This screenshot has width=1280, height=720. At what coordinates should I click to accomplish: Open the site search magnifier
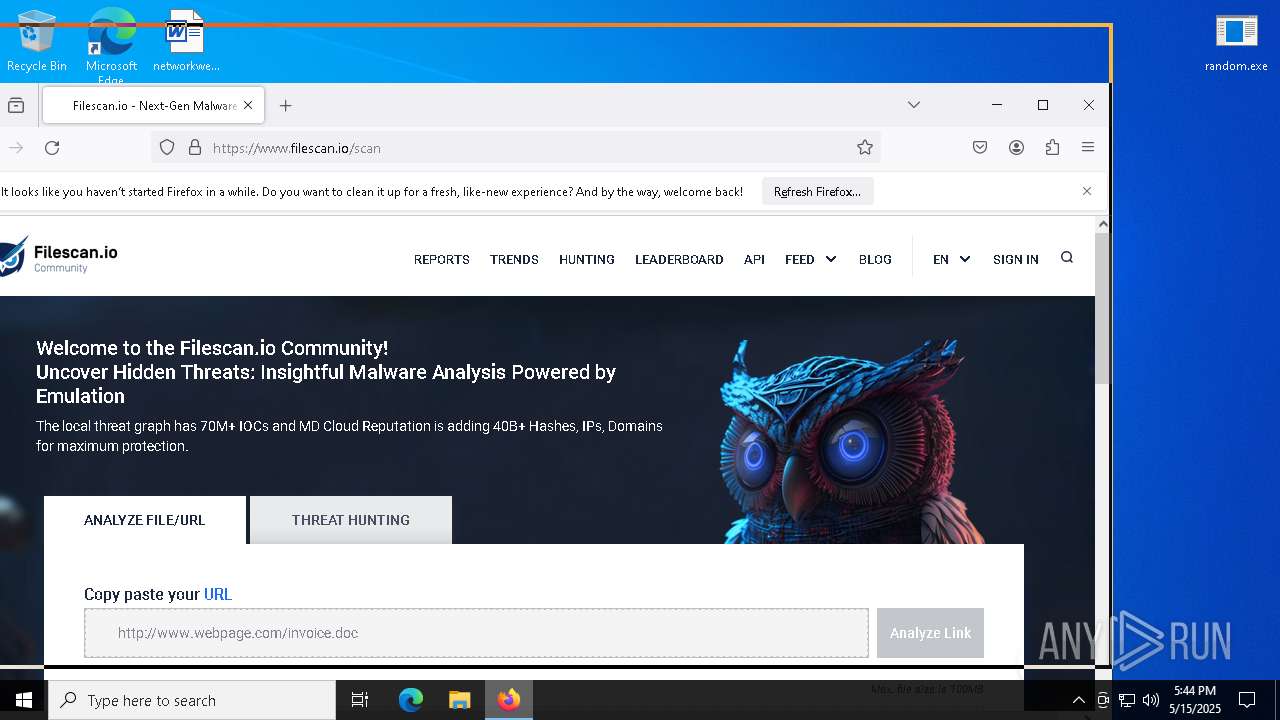(1067, 257)
